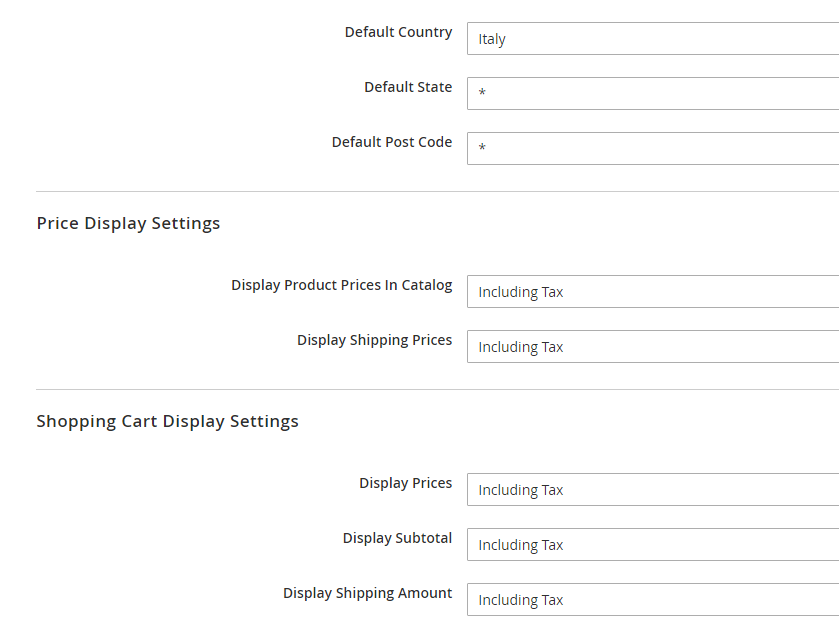839x628 pixels.
Task: Open the Display Shipping Prices dropdown
Action: click(x=650, y=346)
